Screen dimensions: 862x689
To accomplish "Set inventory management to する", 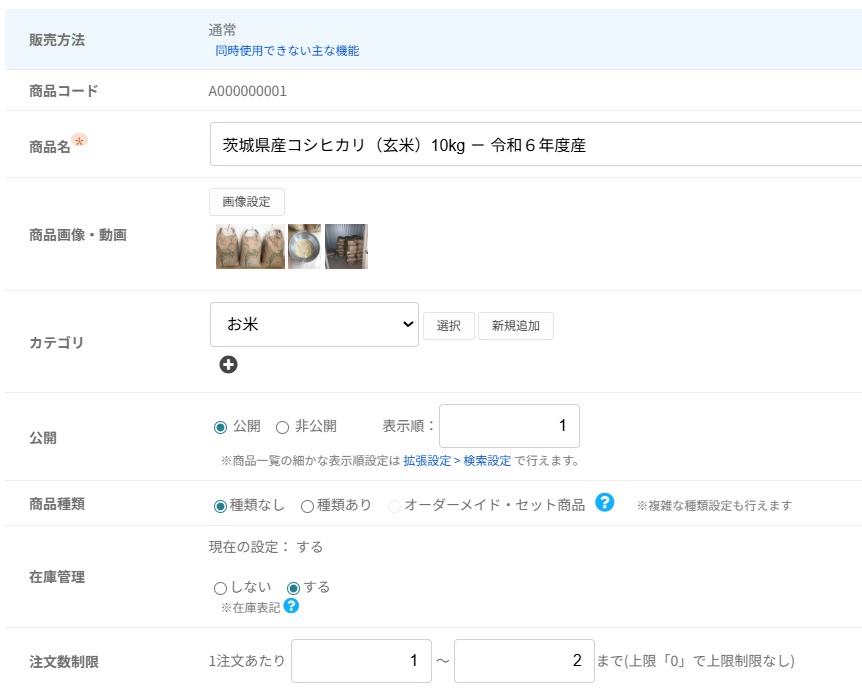I will 294,588.
